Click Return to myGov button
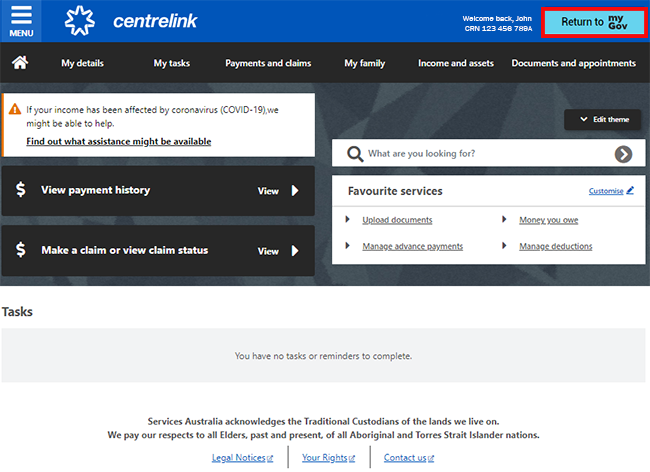650x472 pixels. click(594, 22)
